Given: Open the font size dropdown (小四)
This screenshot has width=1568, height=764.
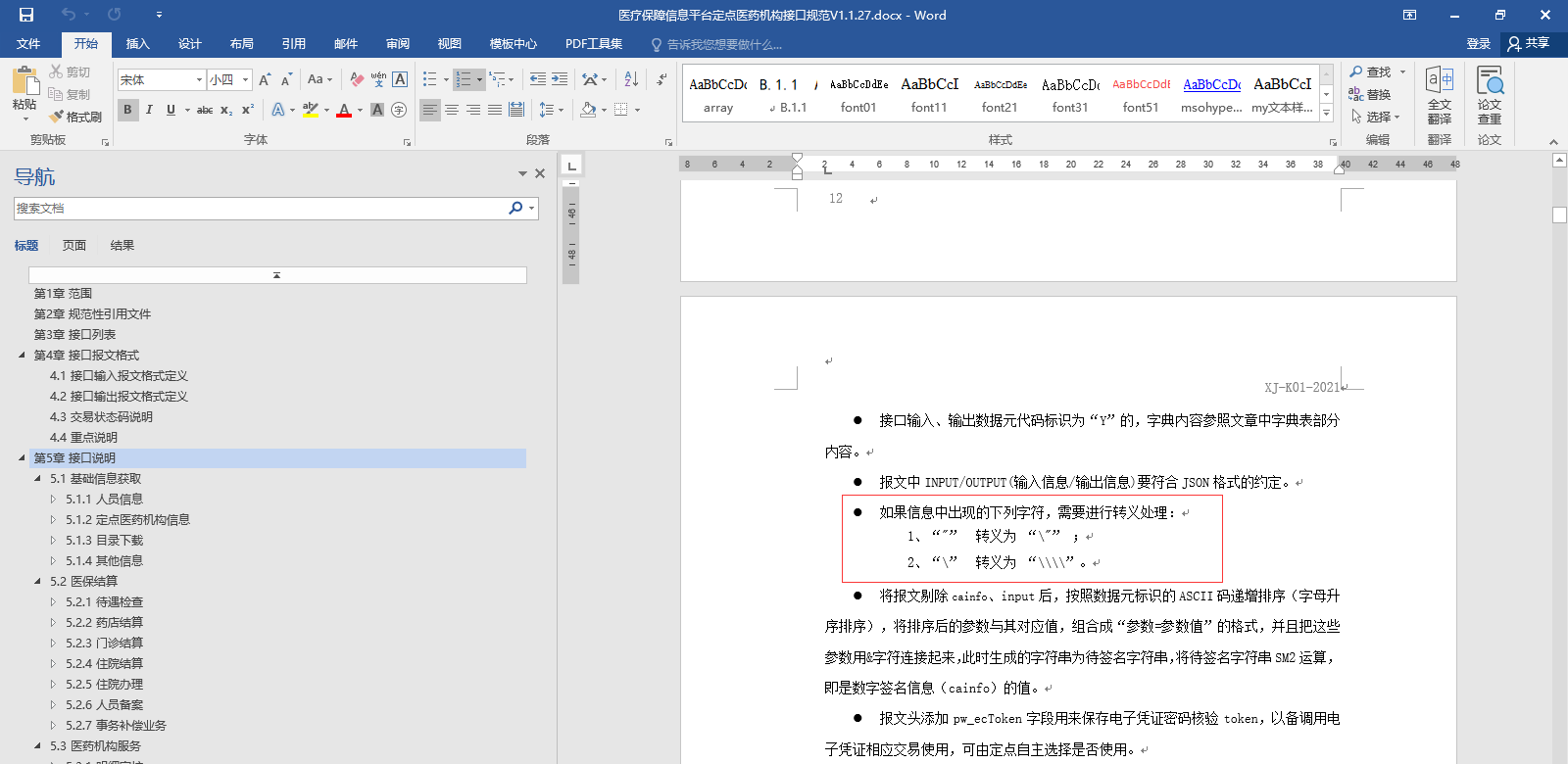Looking at the screenshot, I should pyautogui.click(x=245, y=80).
